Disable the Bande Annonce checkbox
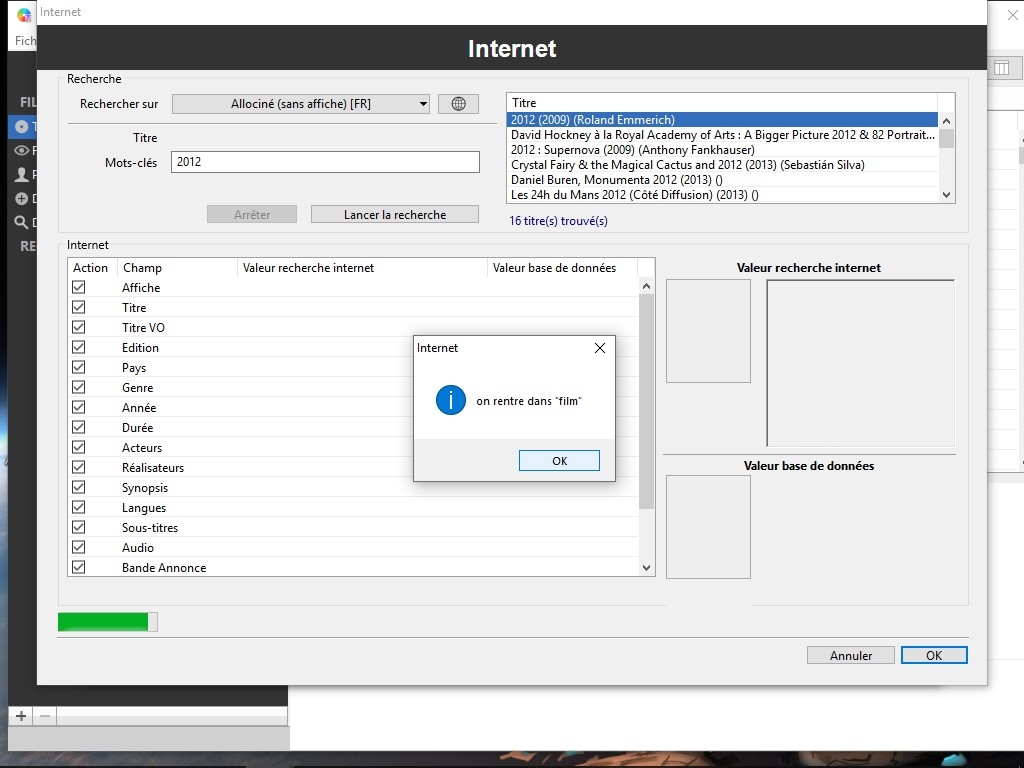This screenshot has width=1024, height=768. pyautogui.click(x=78, y=567)
